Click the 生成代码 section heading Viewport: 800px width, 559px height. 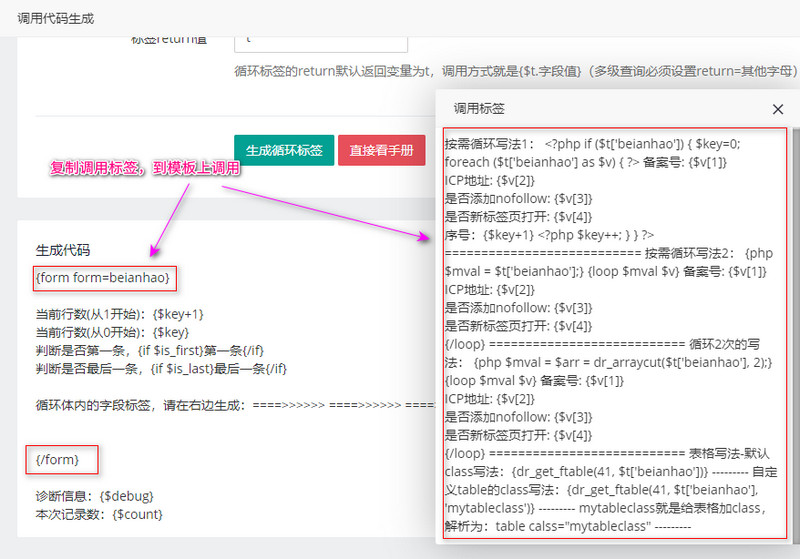tap(63, 250)
